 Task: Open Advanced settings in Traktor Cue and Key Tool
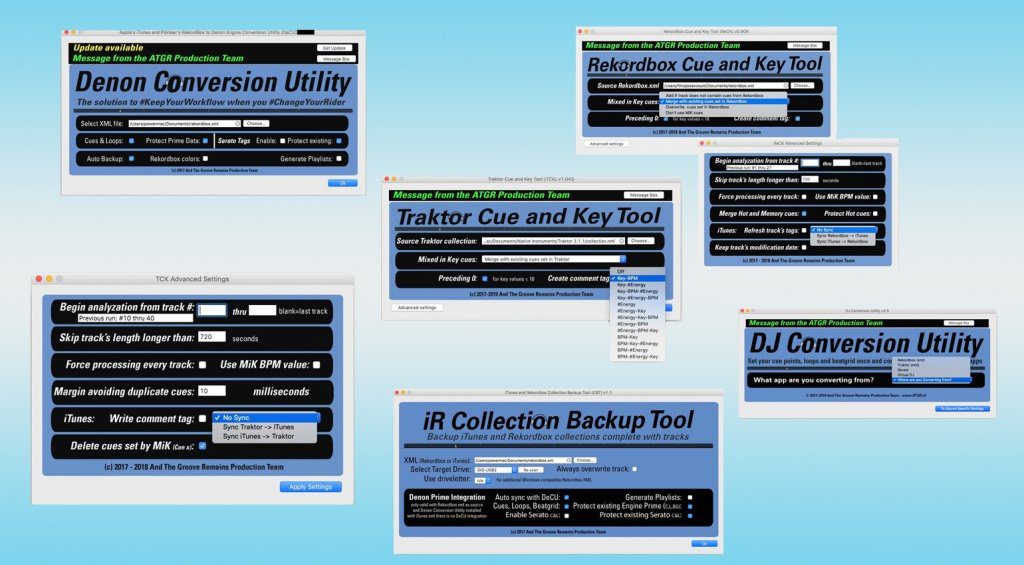click(417, 307)
